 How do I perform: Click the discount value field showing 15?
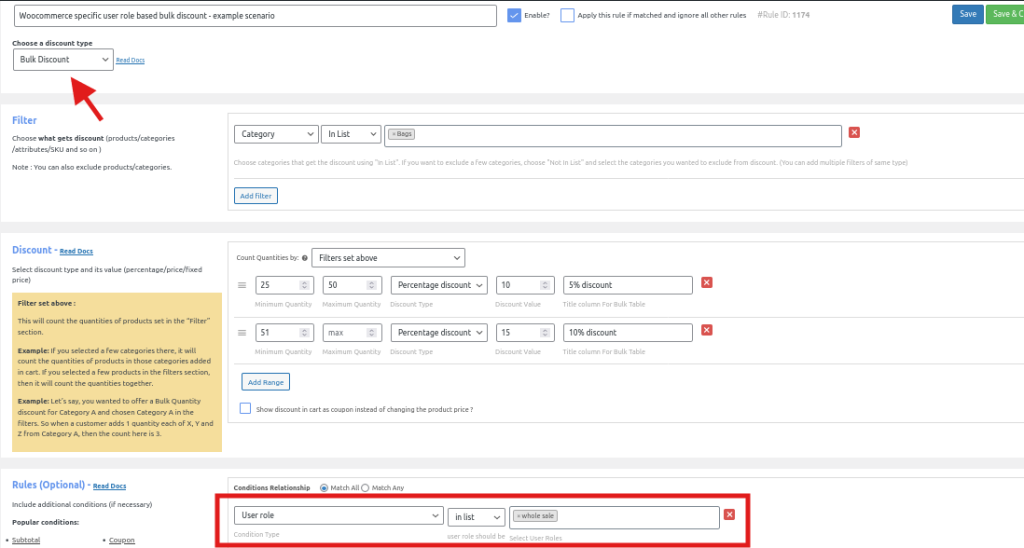click(x=525, y=332)
